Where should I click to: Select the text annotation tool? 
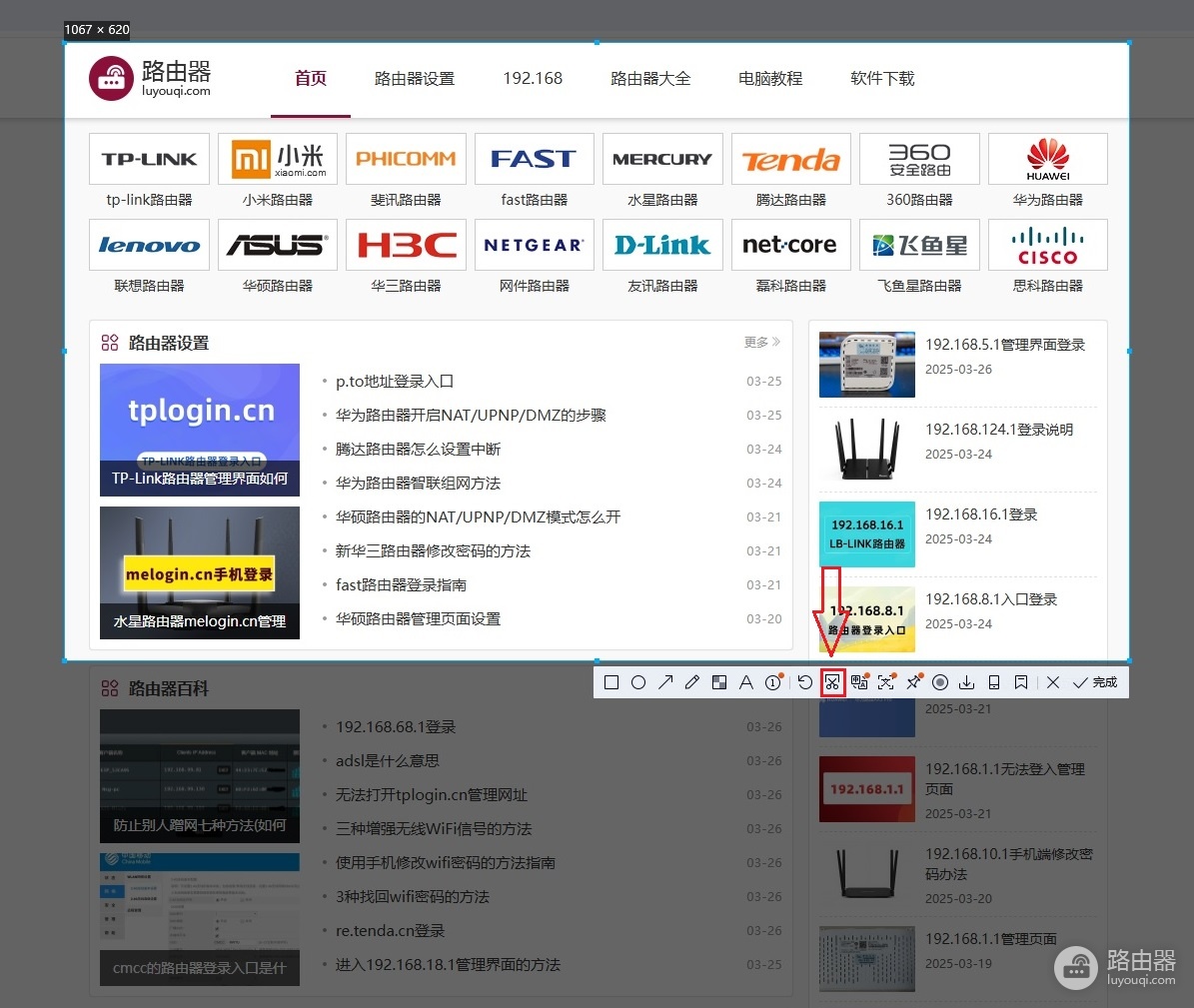[x=746, y=682]
